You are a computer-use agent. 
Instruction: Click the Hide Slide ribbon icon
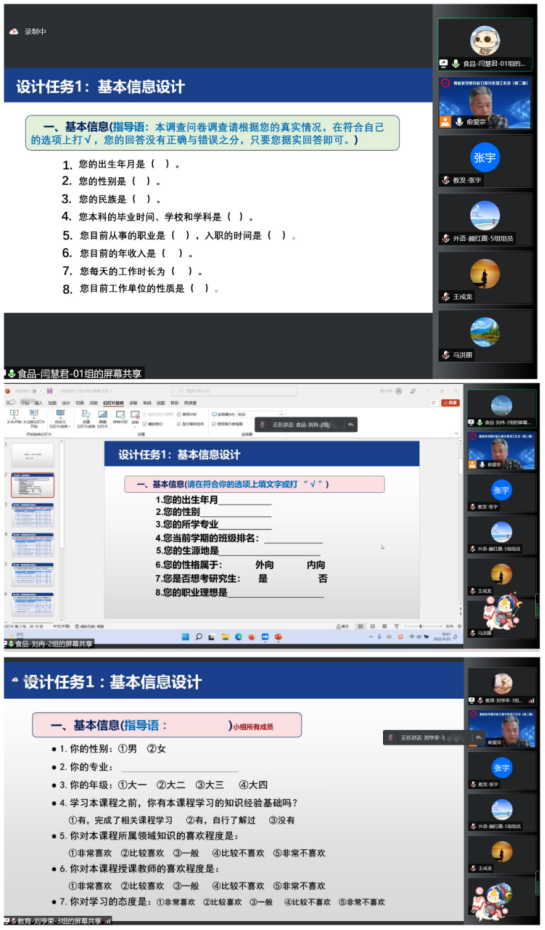tap(102, 417)
